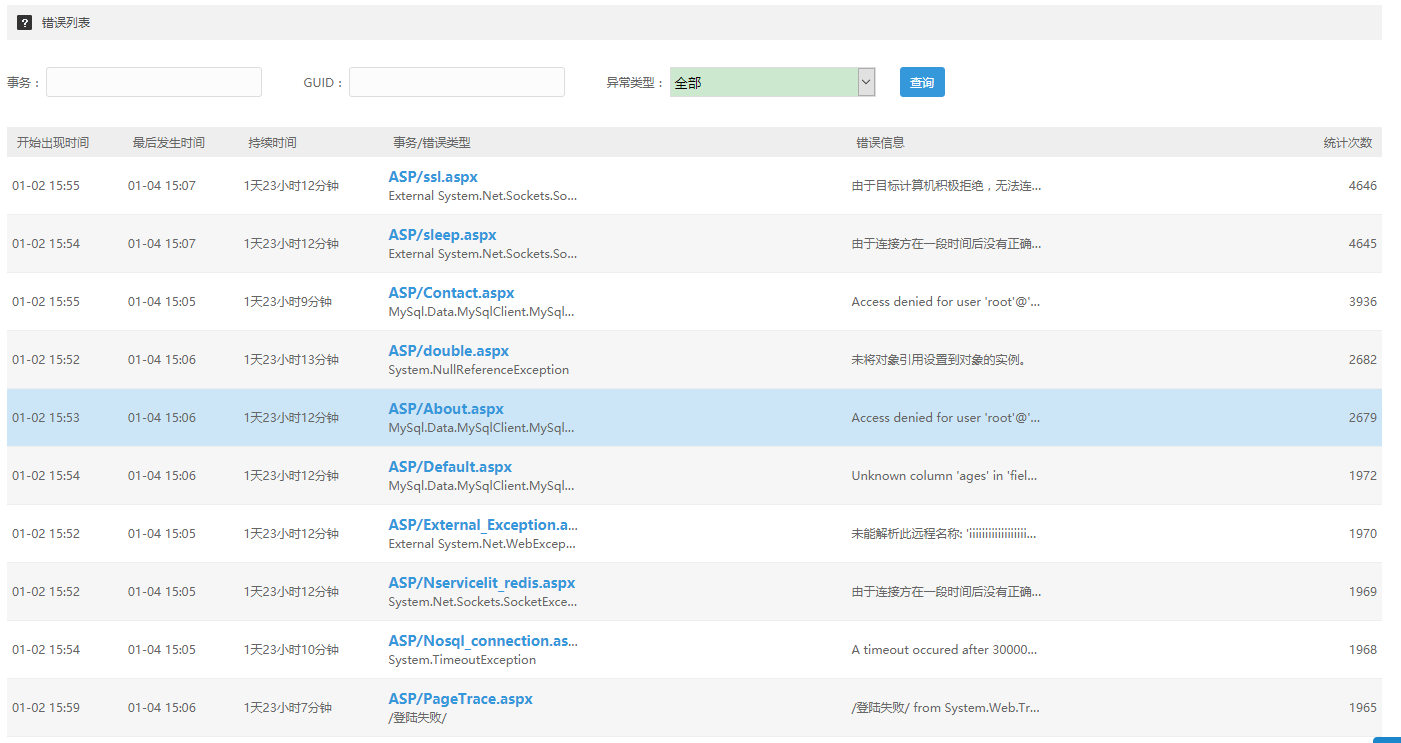The image size is (1401, 743).
Task: Click the 1天23小时7分钟 duration cell
Action: 288,708
